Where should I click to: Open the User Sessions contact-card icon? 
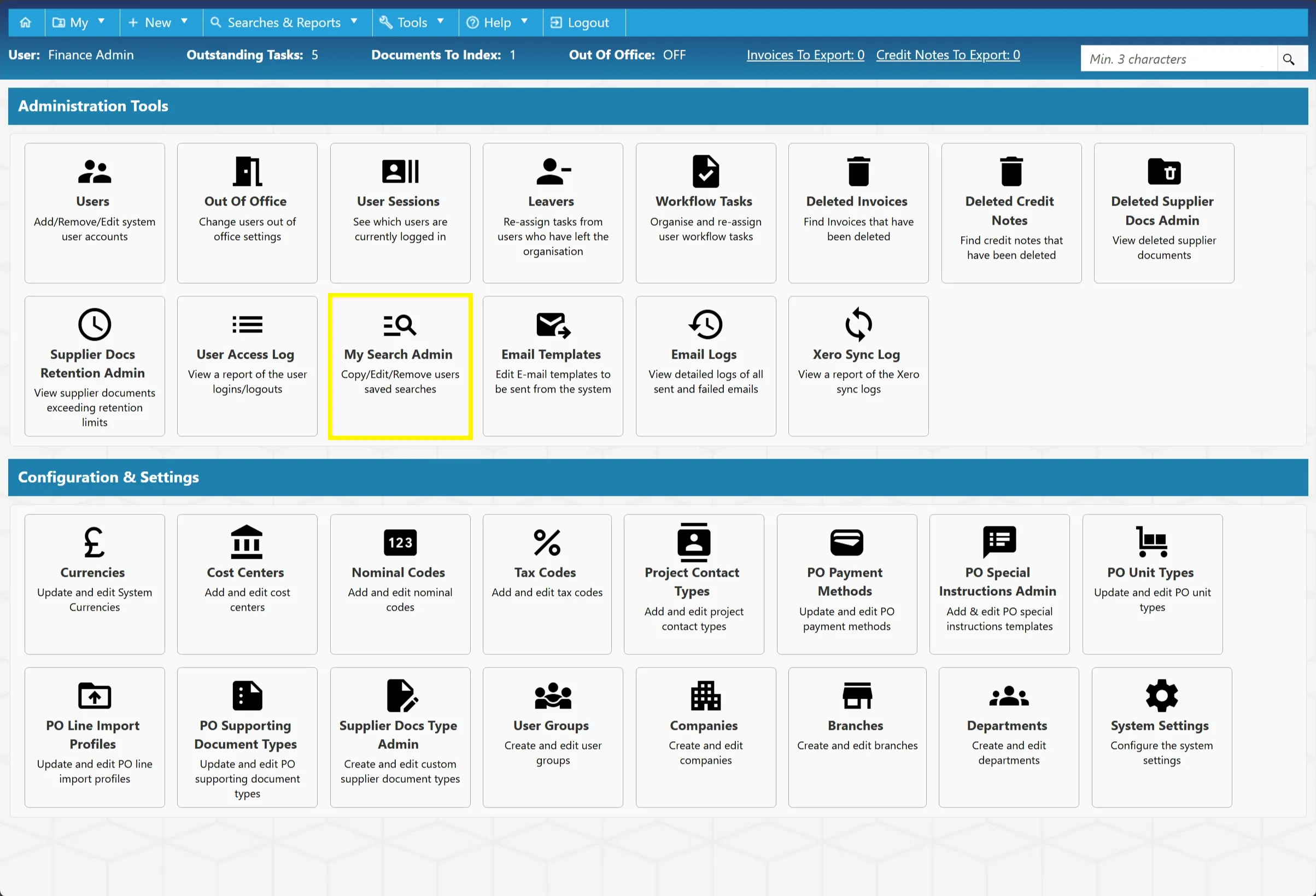pos(400,172)
